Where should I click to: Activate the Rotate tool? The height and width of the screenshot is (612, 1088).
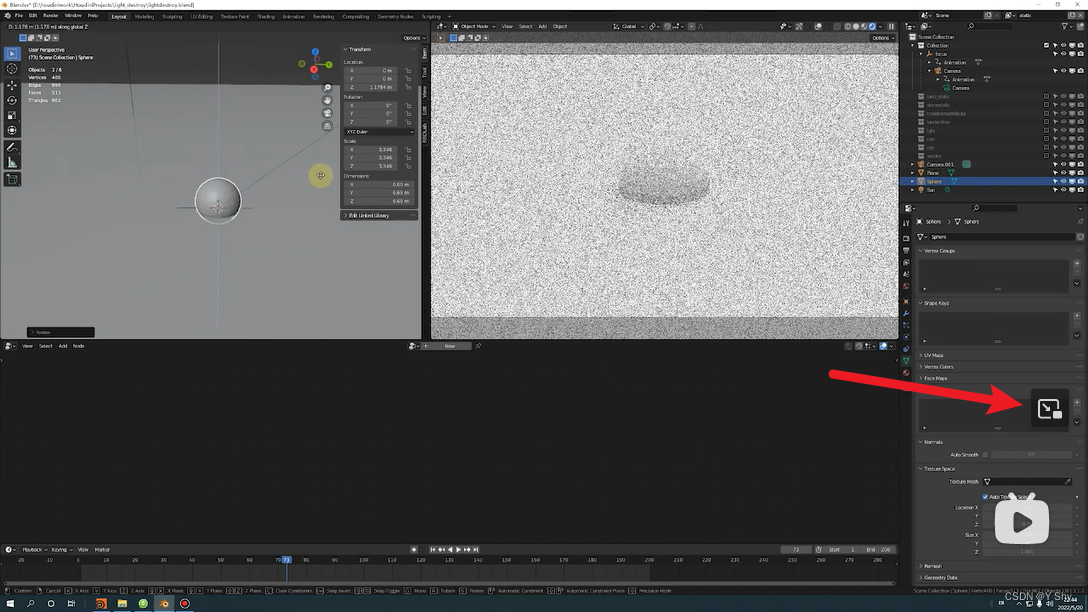[12, 101]
